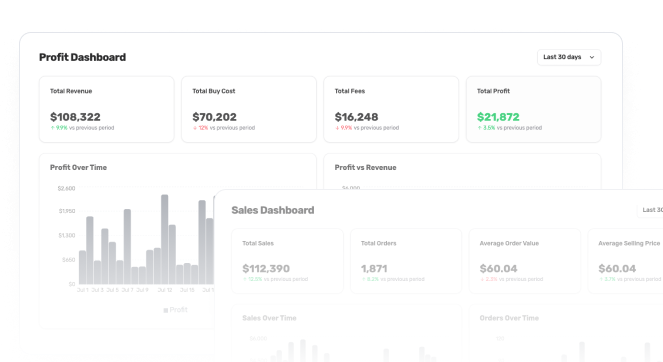The height and width of the screenshot is (362, 663).
Task: Select the Total Fees label
Action: coord(350,91)
